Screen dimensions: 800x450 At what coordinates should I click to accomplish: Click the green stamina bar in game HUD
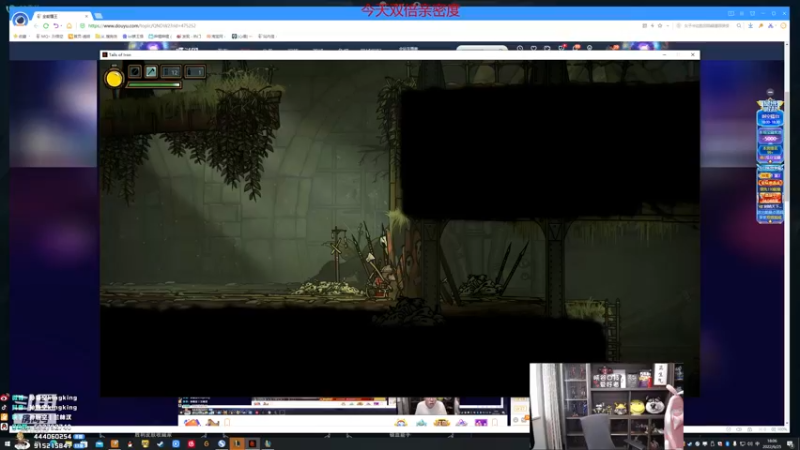pyautogui.click(x=154, y=85)
